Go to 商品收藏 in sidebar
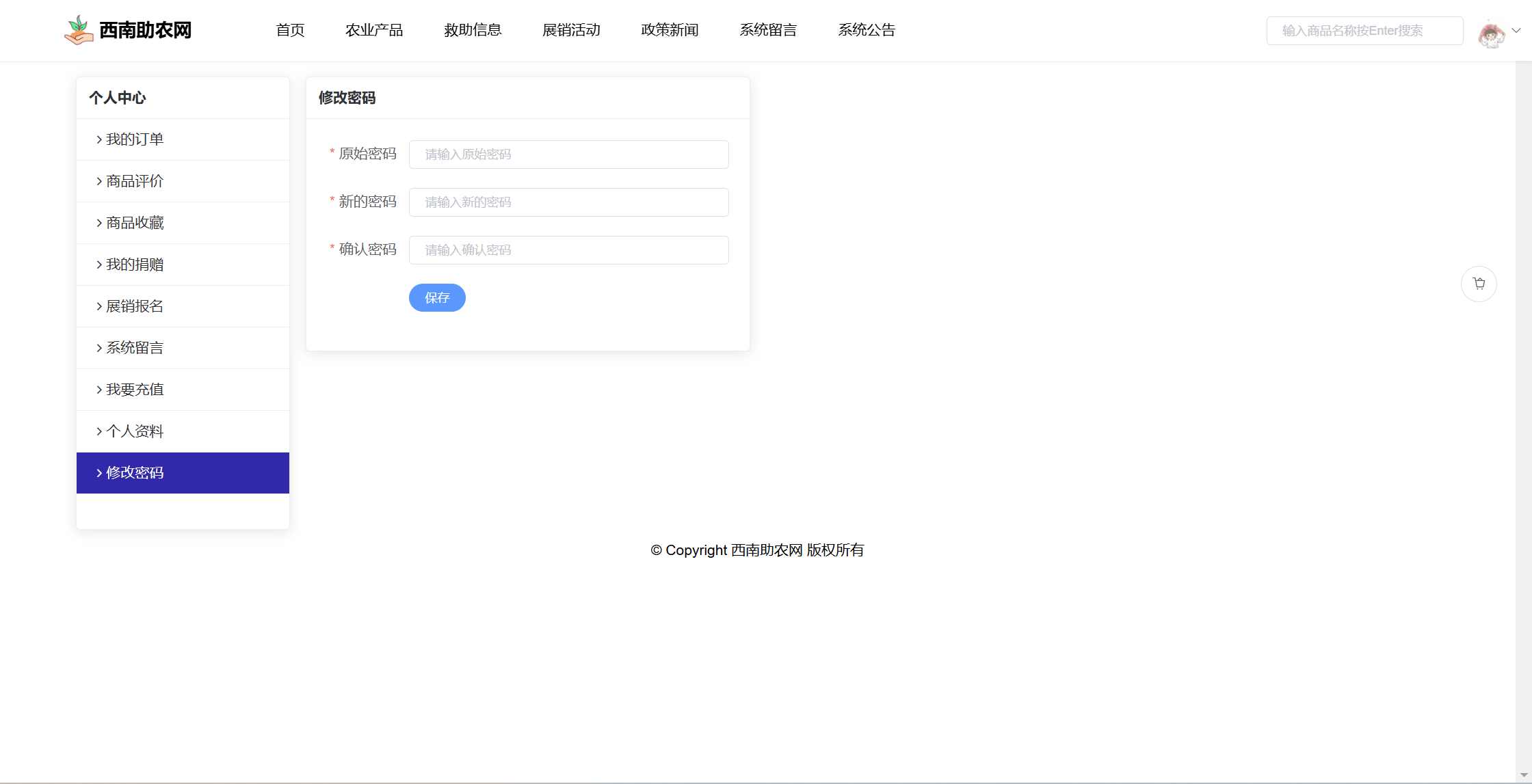The image size is (1532, 784). click(x=135, y=223)
